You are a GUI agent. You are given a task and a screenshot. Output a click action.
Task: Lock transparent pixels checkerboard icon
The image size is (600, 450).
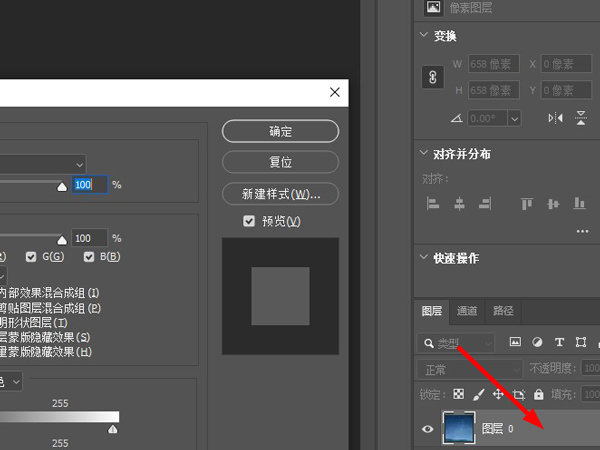tap(458, 394)
